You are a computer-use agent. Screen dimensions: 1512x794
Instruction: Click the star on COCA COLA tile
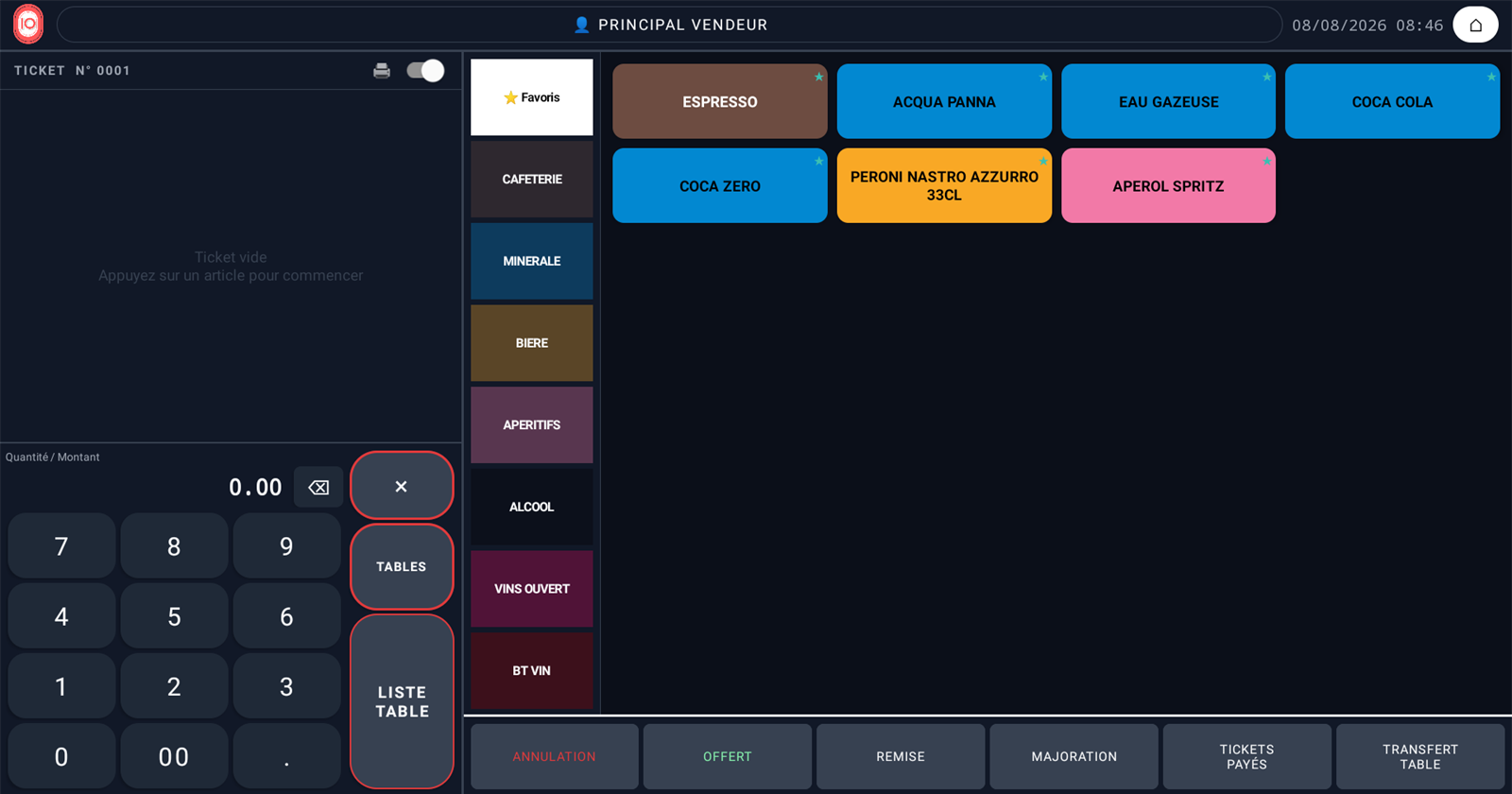pyautogui.click(x=1491, y=78)
